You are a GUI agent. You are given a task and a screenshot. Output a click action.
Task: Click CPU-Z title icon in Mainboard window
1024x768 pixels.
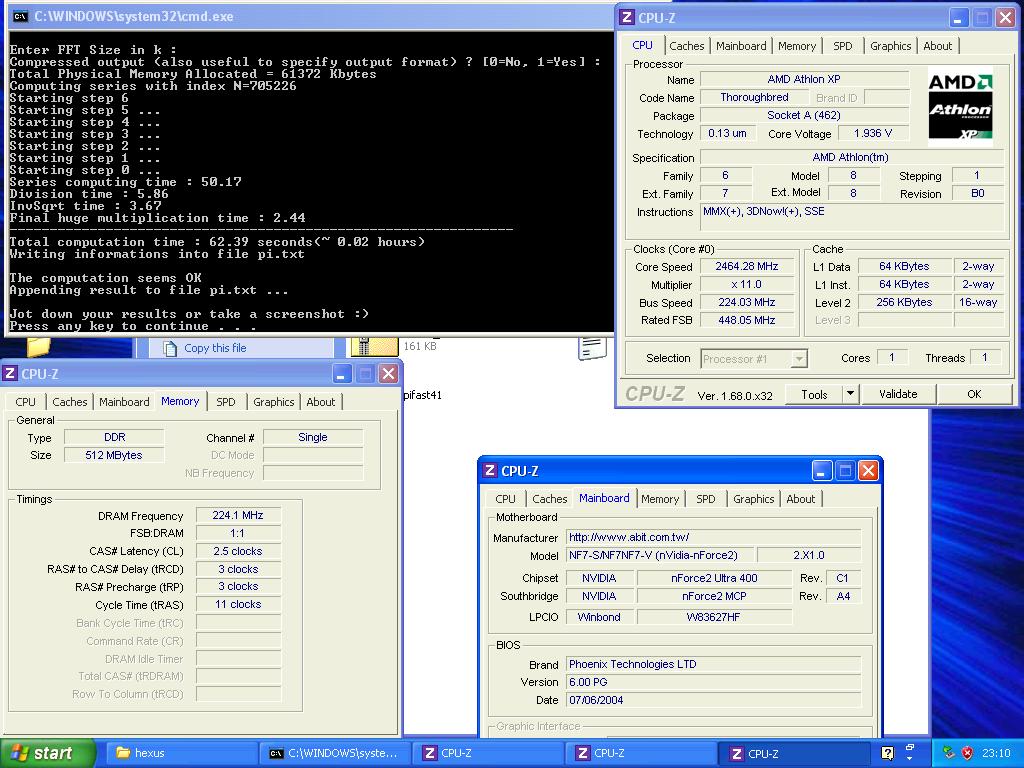click(489, 471)
